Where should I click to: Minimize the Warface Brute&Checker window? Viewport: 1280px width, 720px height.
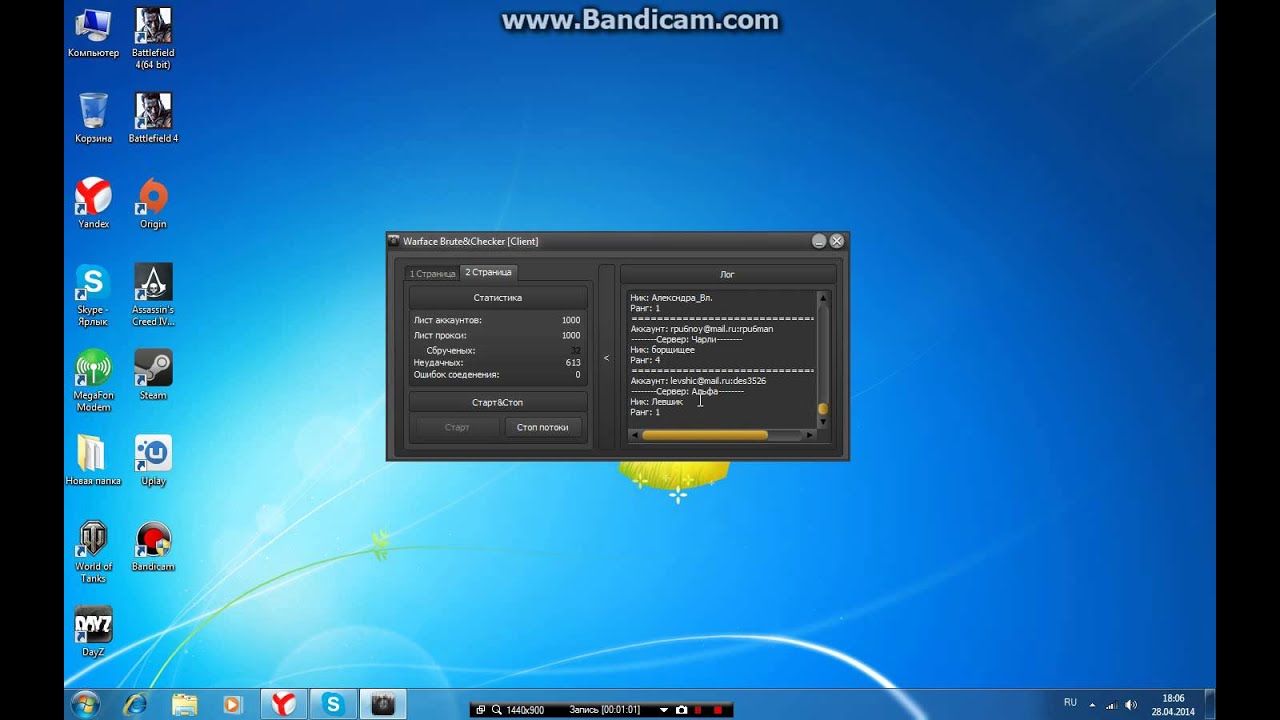(819, 241)
